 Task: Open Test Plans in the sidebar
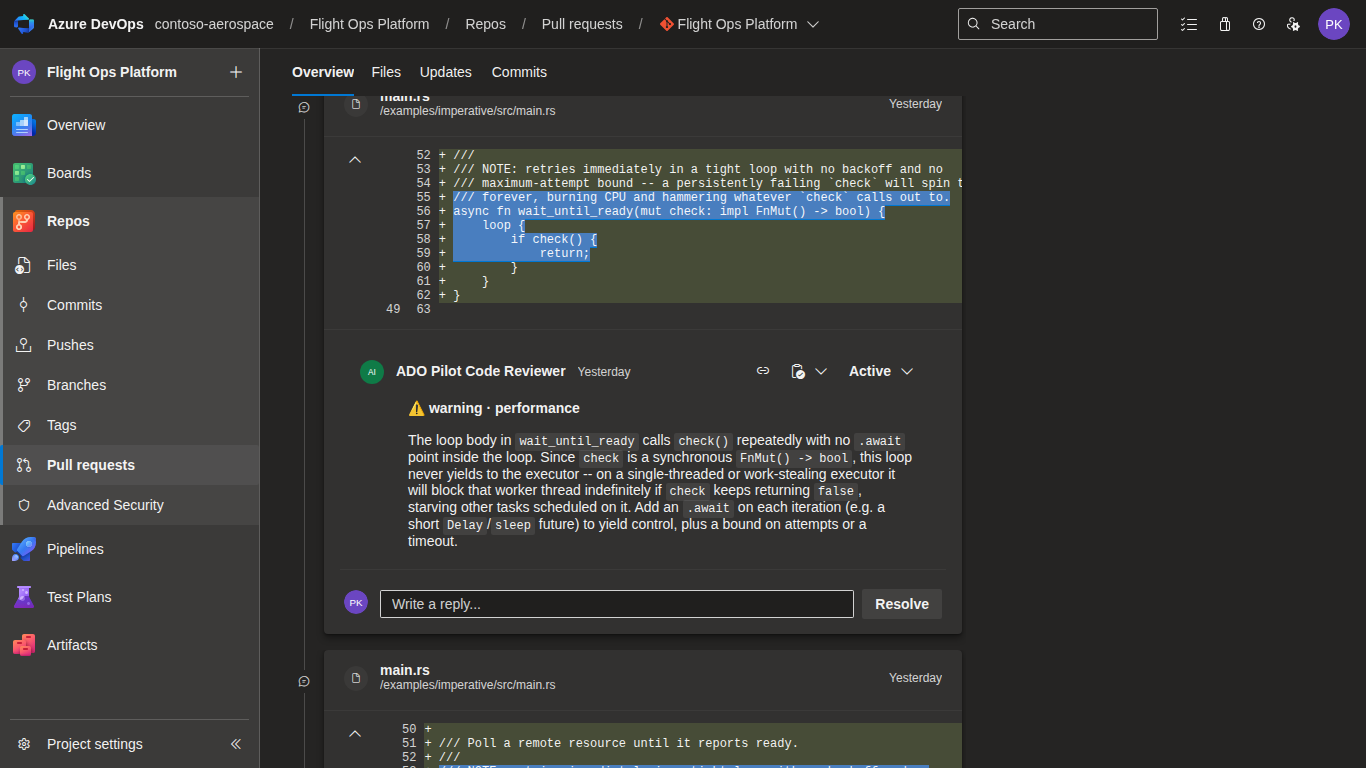pyautogui.click(x=130, y=597)
